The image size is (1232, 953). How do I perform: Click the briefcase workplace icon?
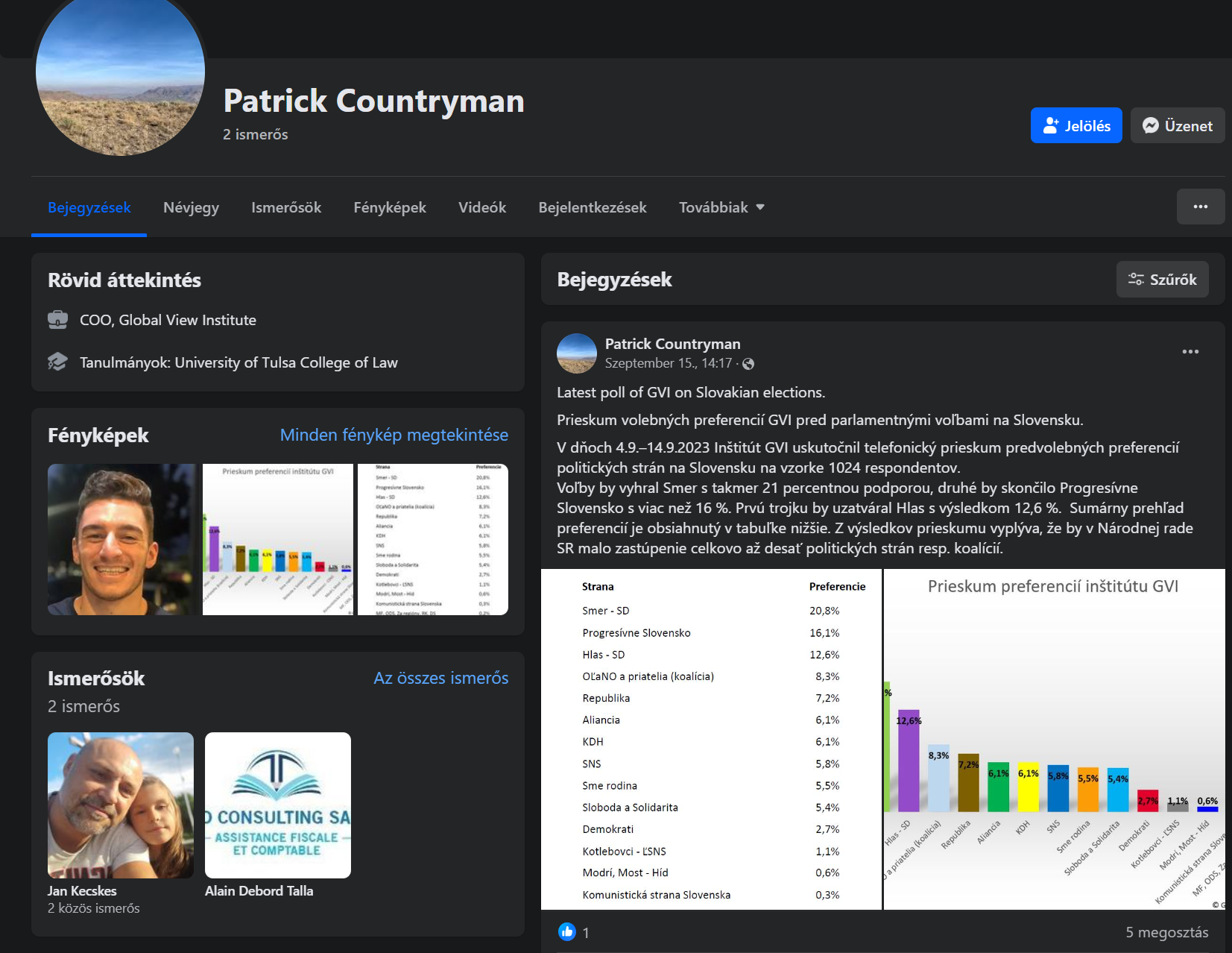click(58, 320)
